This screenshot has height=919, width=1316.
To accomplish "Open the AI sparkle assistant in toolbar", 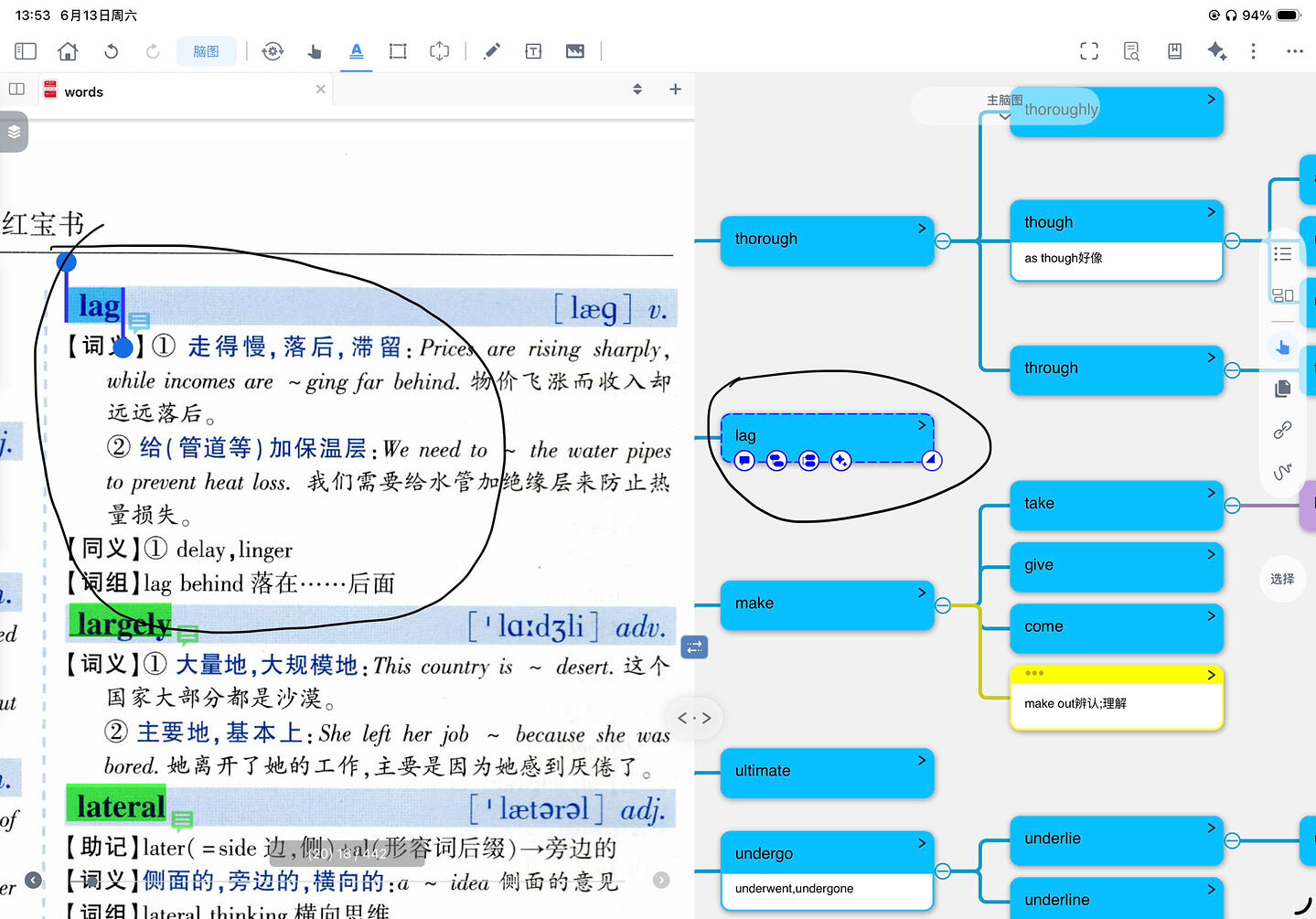I will coord(1216,51).
